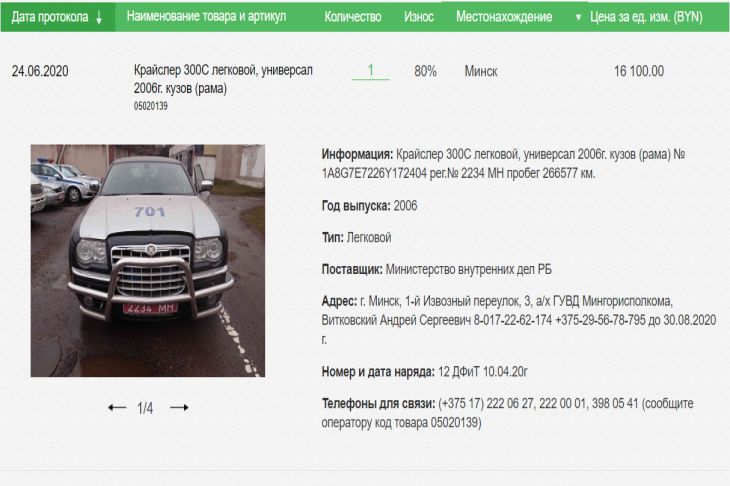Select the protocol date 24.06.2020
Screen dimensions: 730x486
click(x=40, y=71)
